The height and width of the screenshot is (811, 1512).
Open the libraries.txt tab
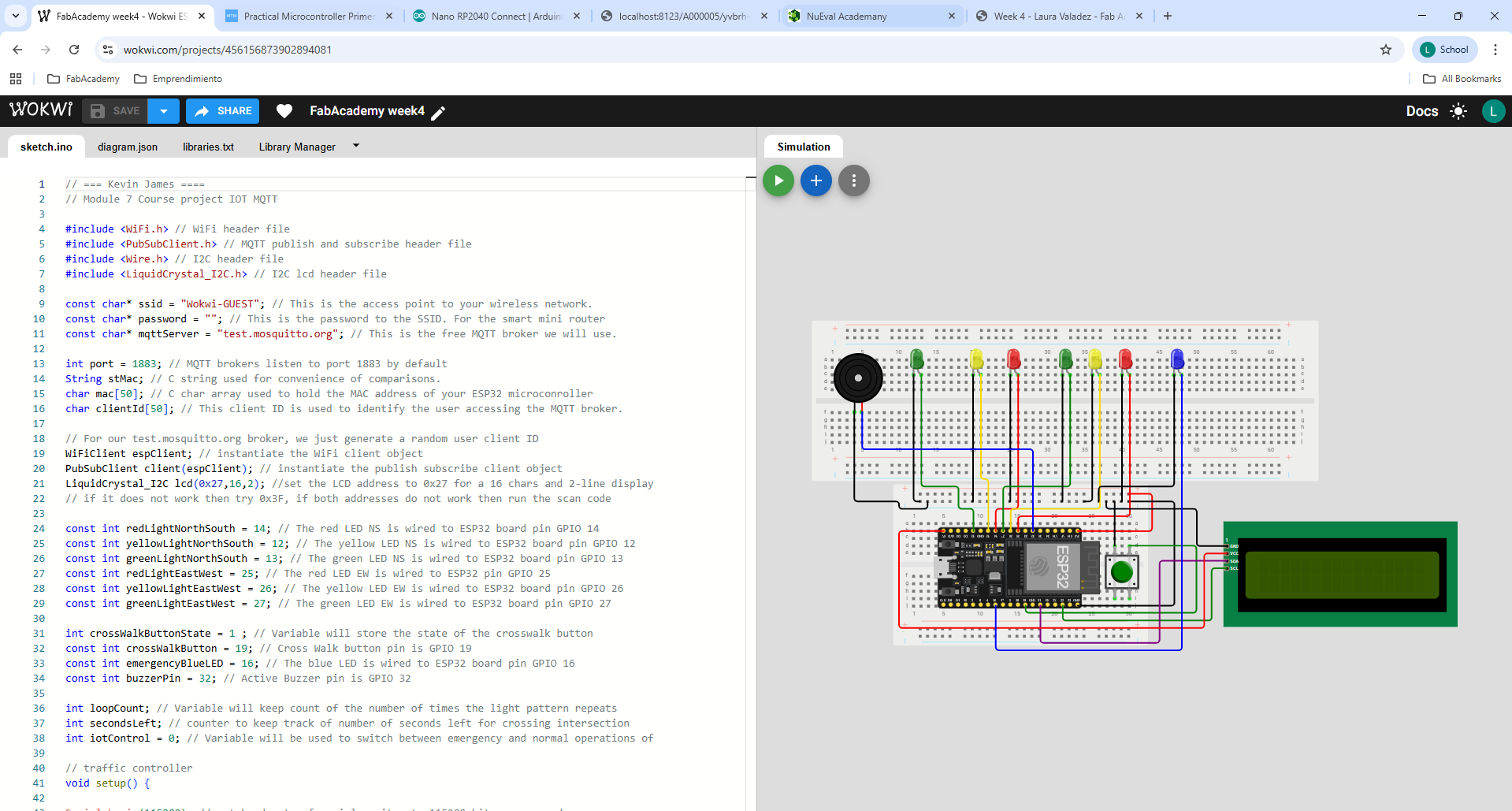tap(208, 147)
